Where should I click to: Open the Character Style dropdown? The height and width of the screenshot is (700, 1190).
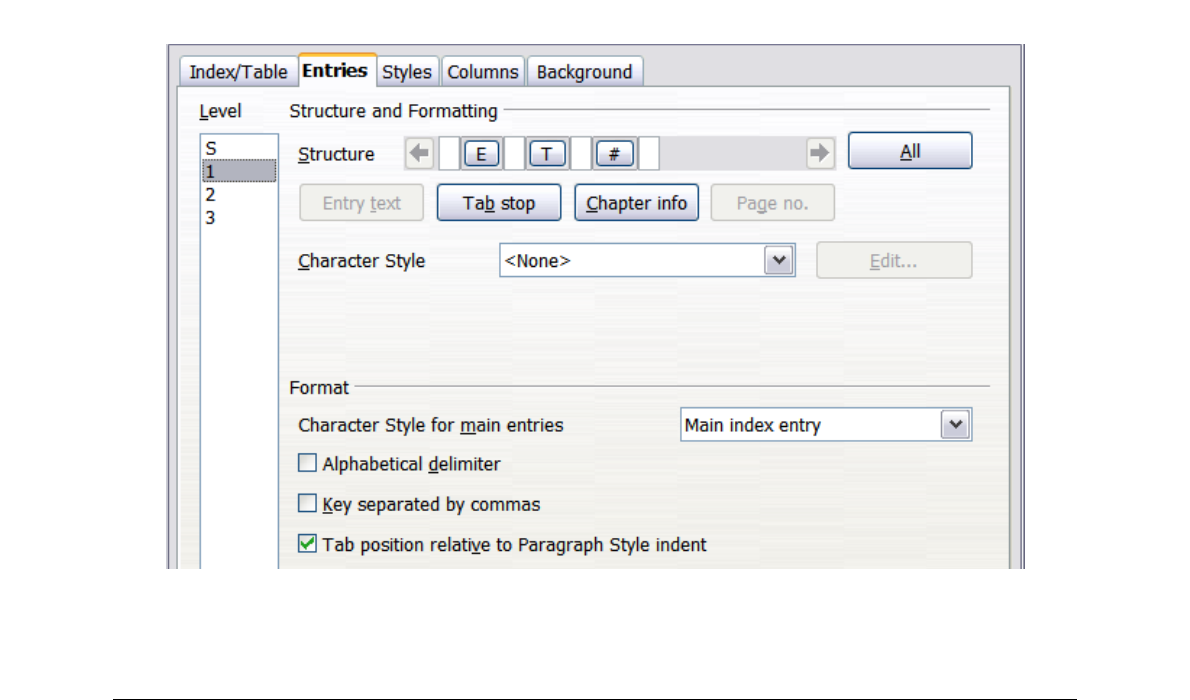(778, 261)
